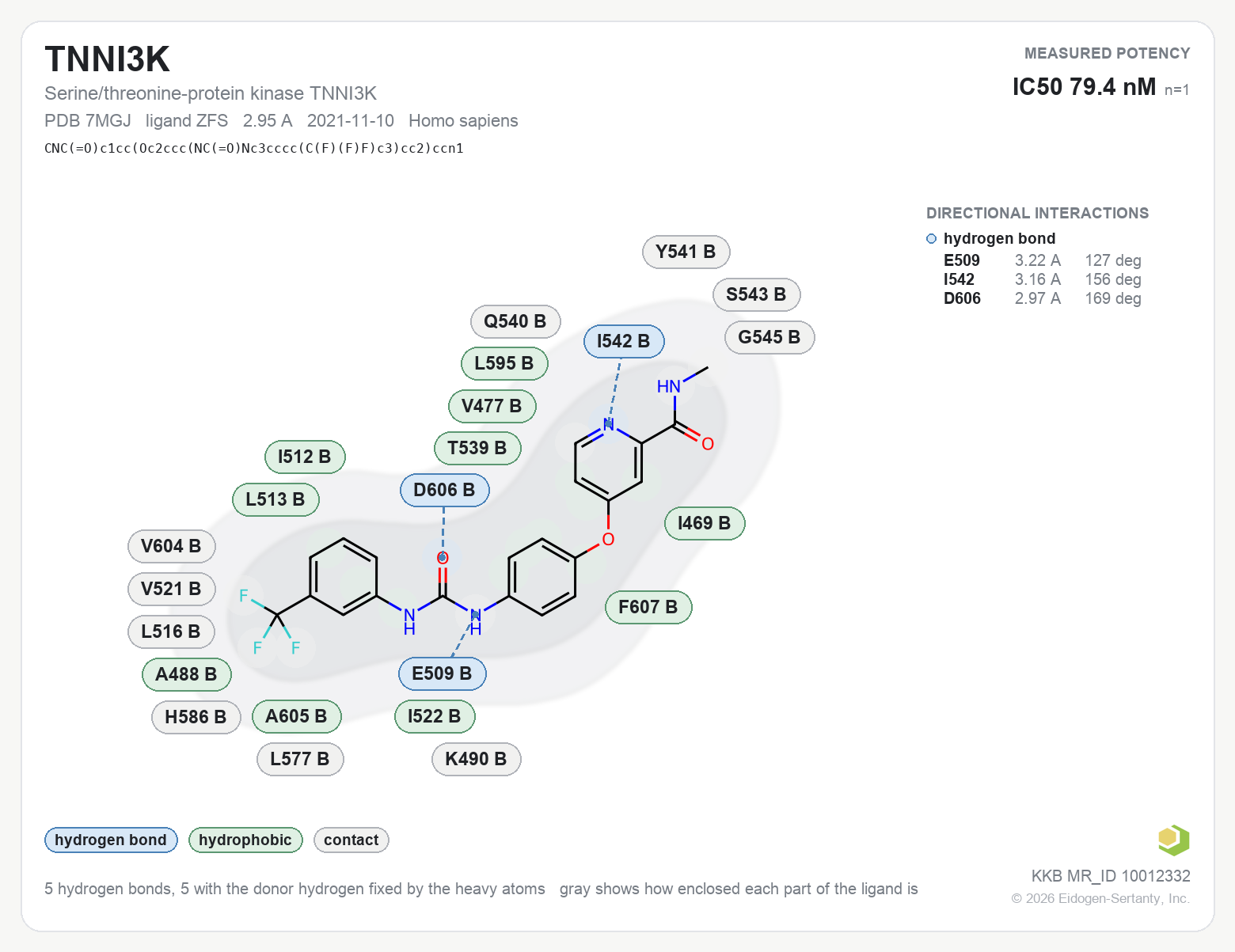Click the I542 row in interactions table
Image resolution: width=1235 pixels, height=952 pixels.
tap(1042, 279)
